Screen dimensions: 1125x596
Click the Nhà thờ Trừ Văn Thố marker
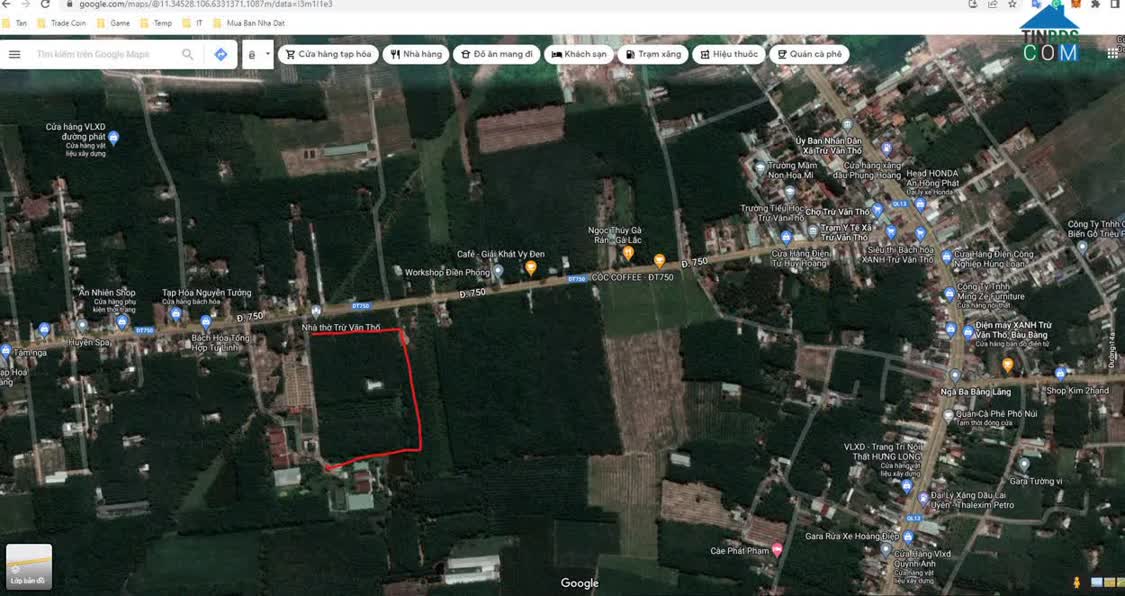316,312
